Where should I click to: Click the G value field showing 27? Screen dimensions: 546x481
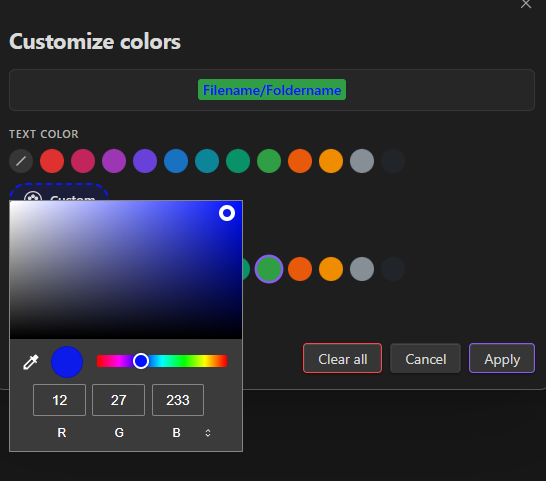[118, 400]
